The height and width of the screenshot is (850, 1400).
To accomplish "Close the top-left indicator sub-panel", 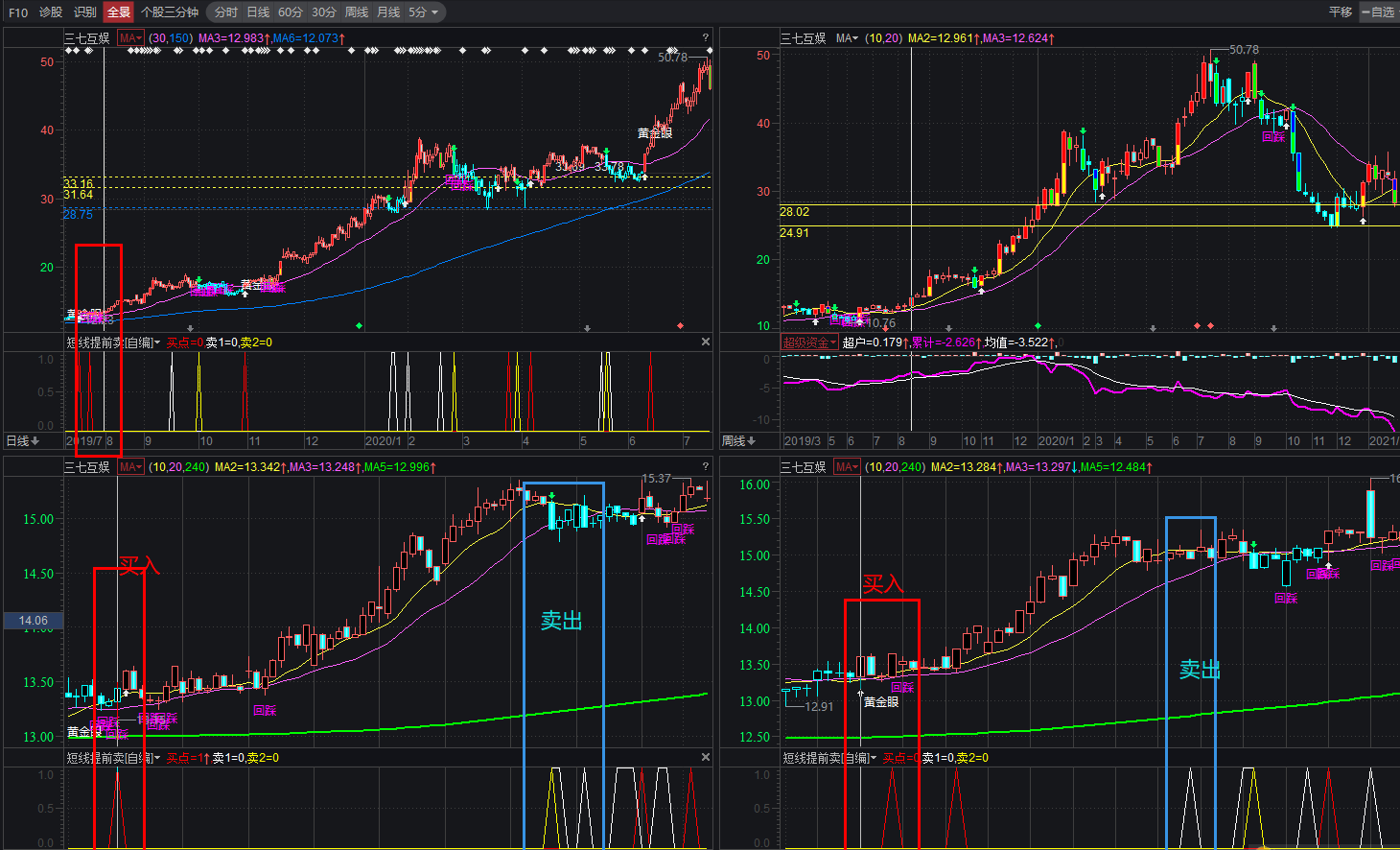I will click(x=706, y=342).
